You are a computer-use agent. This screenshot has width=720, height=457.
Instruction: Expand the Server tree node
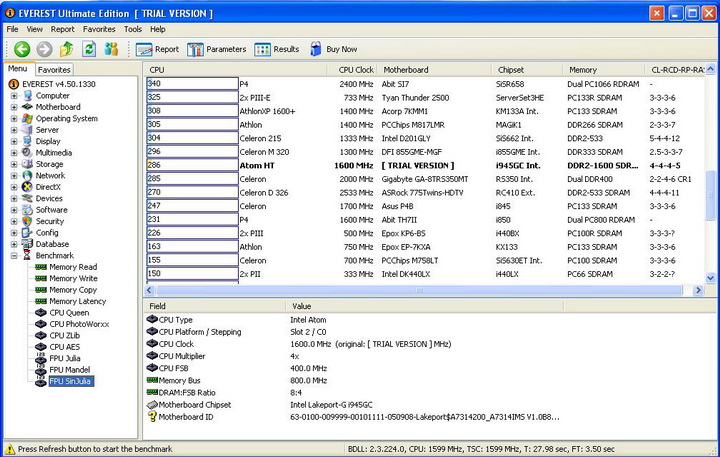pos(14,130)
